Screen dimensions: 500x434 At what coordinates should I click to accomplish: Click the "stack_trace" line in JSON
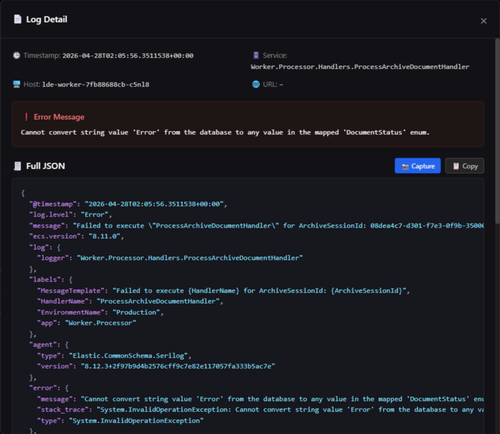pyautogui.click(x=260, y=410)
